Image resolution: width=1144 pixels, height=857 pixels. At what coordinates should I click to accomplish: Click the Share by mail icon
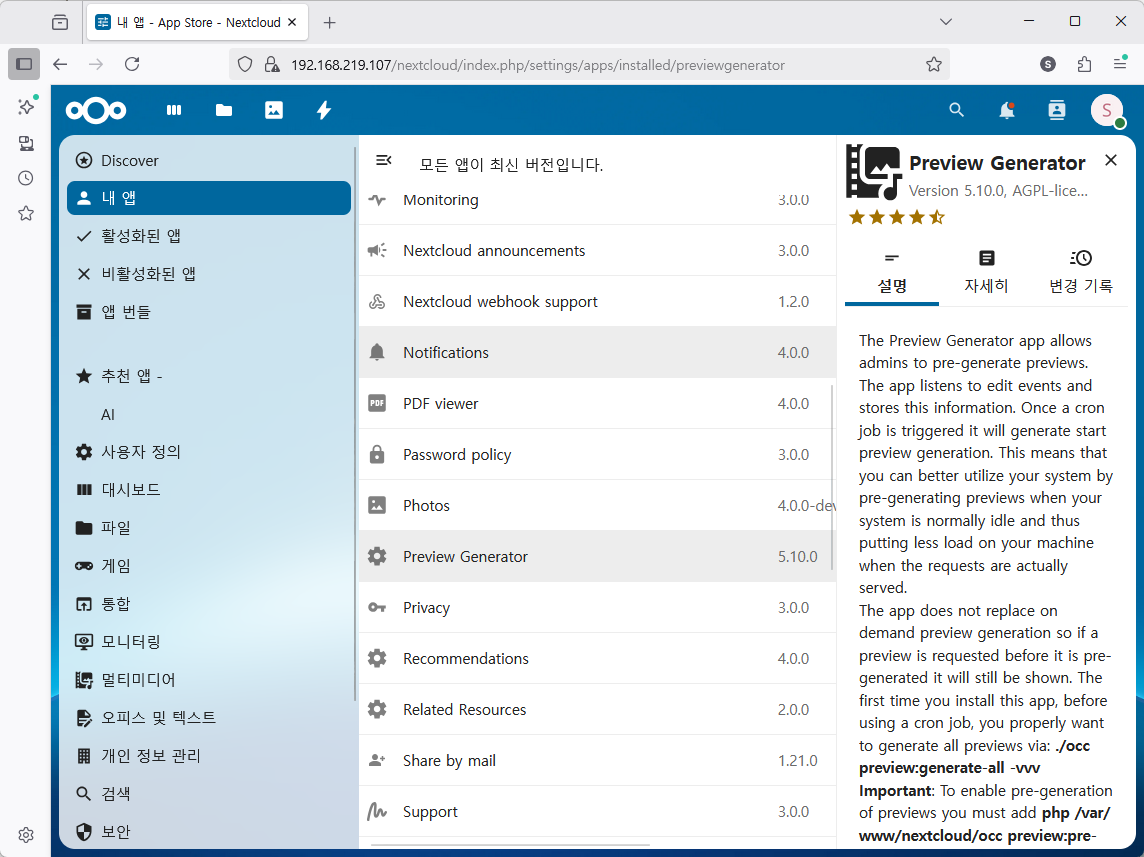(377, 760)
